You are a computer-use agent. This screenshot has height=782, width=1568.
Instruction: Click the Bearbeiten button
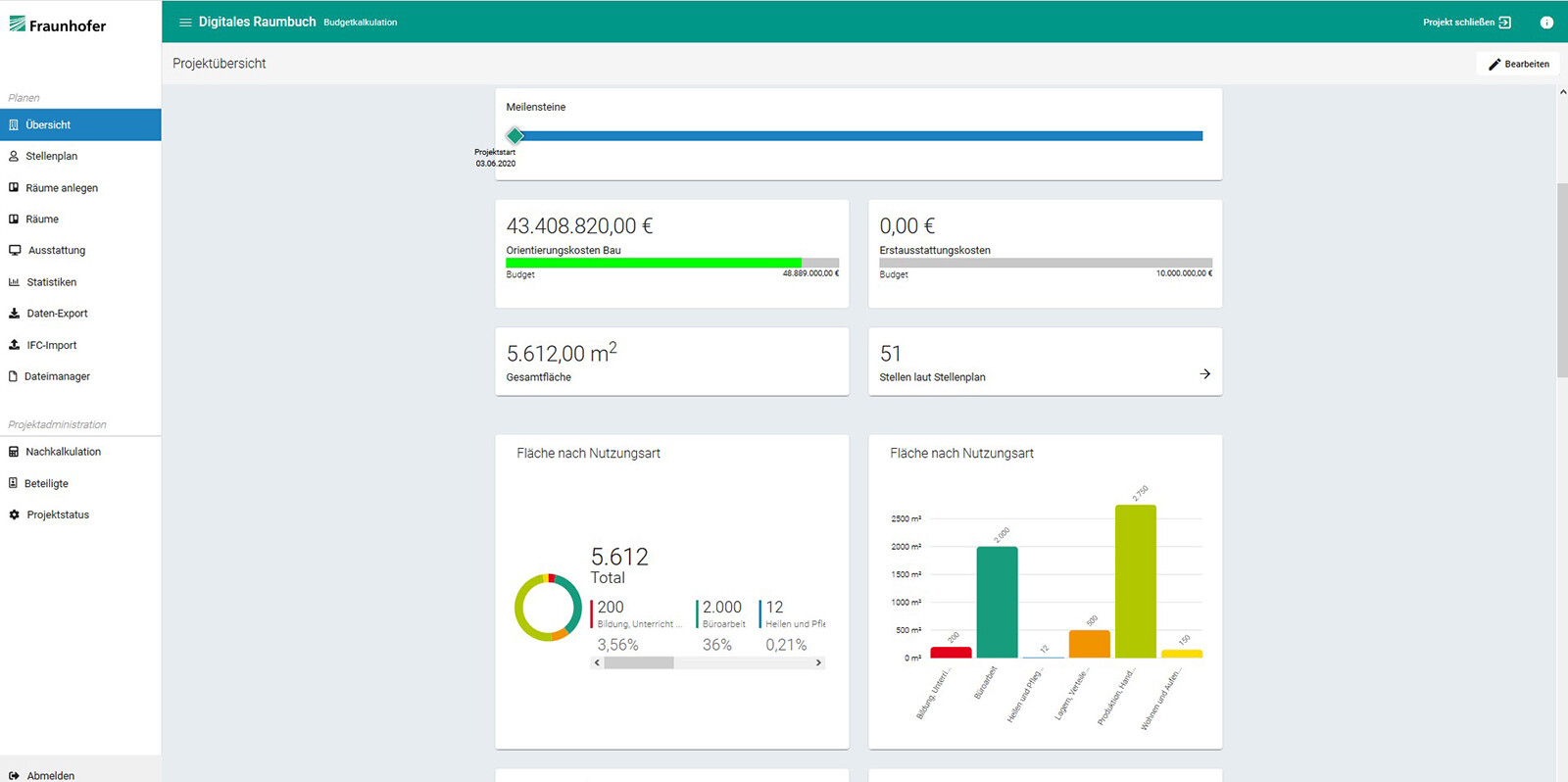pos(1518,64)
